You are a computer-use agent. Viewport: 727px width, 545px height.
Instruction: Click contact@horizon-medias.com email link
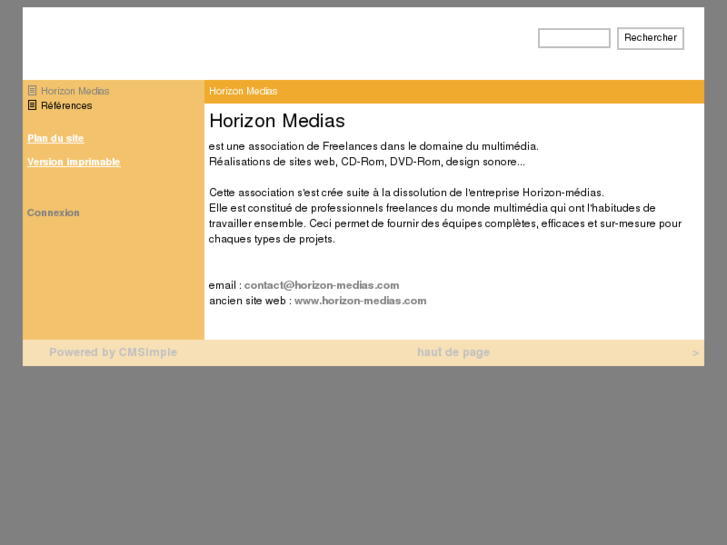coord(322,285)
